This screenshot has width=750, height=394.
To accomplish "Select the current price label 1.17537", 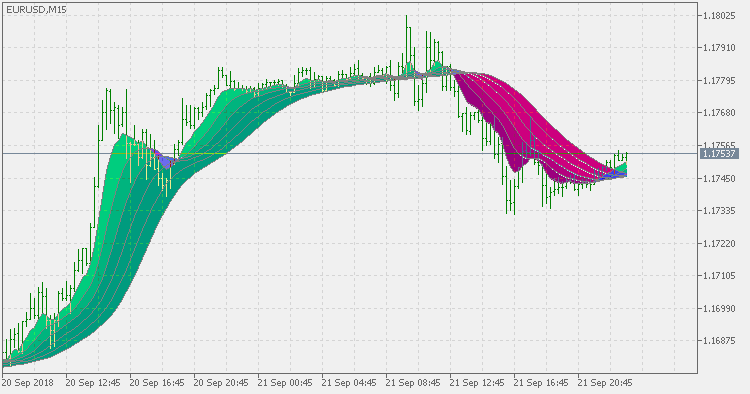I will click(x=719, y=153).
